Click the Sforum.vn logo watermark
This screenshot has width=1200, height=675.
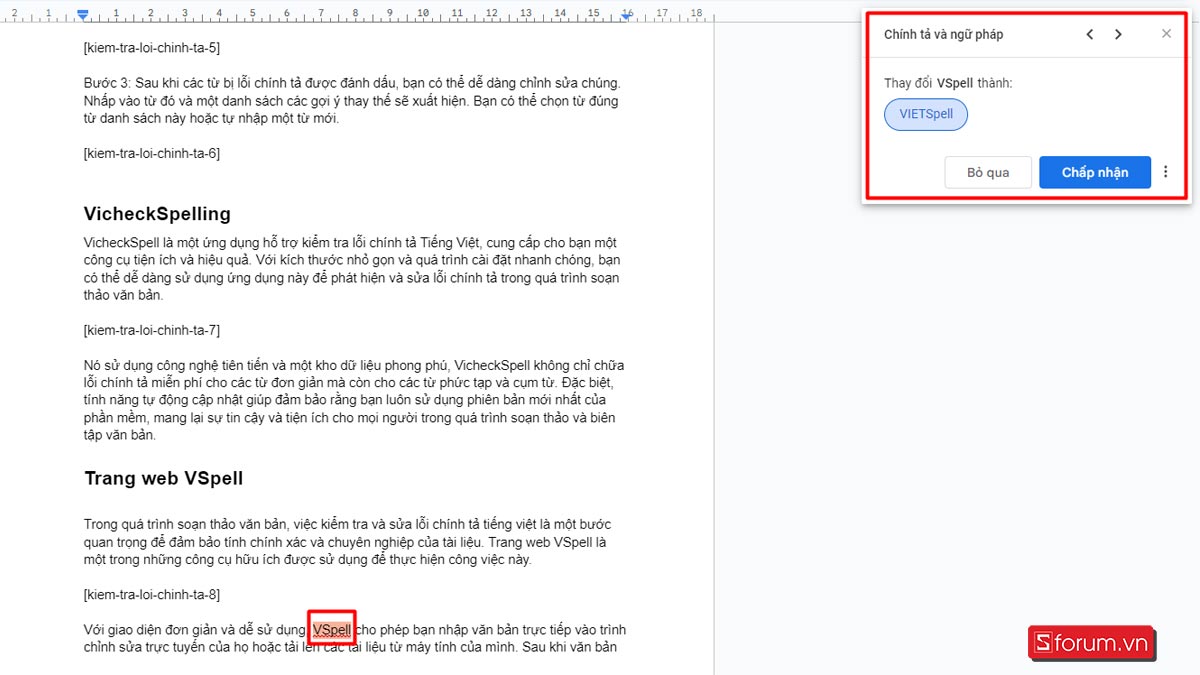tap(1090, 642)
